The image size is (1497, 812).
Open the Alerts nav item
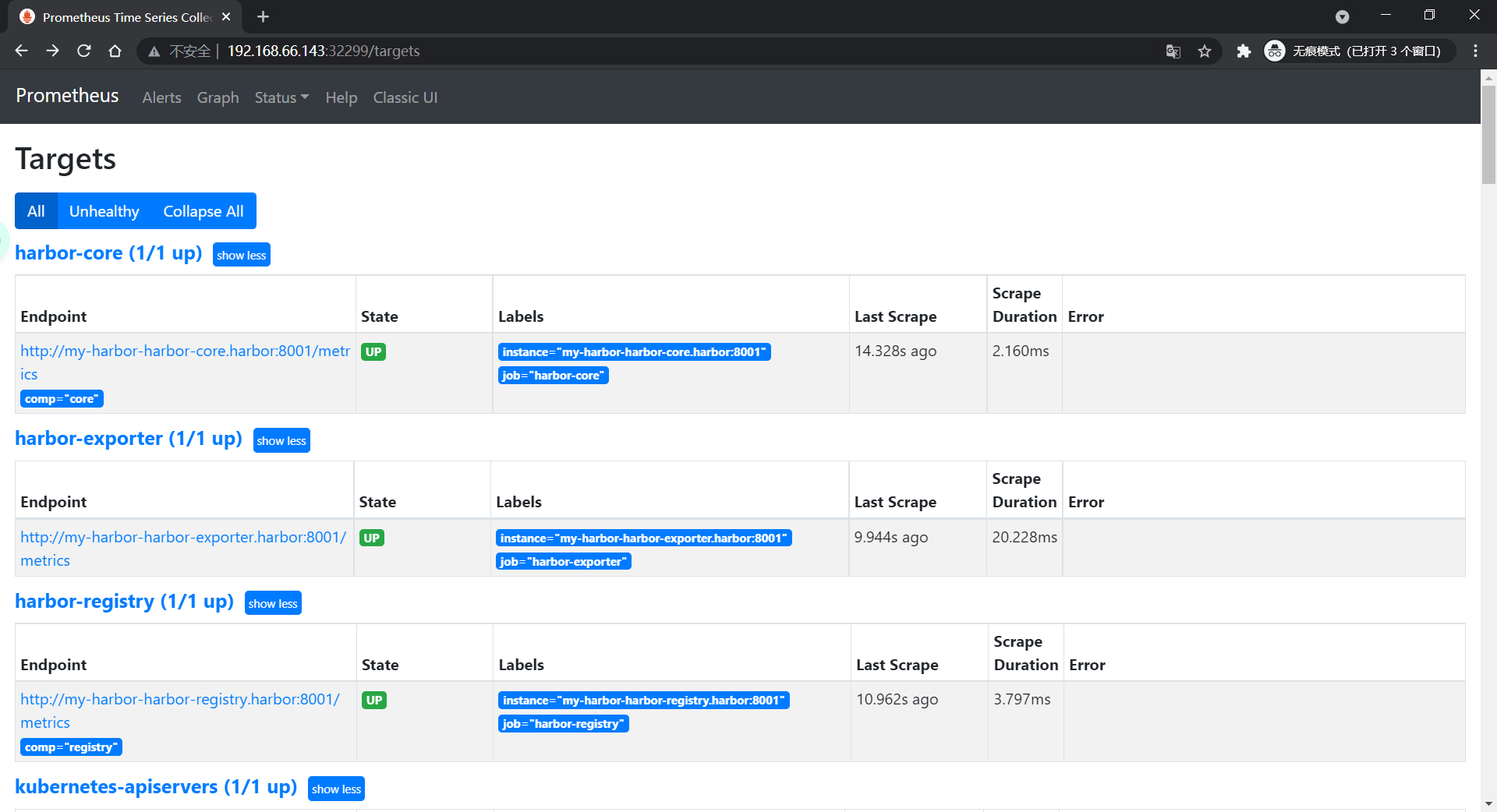(x=161, y=97)
